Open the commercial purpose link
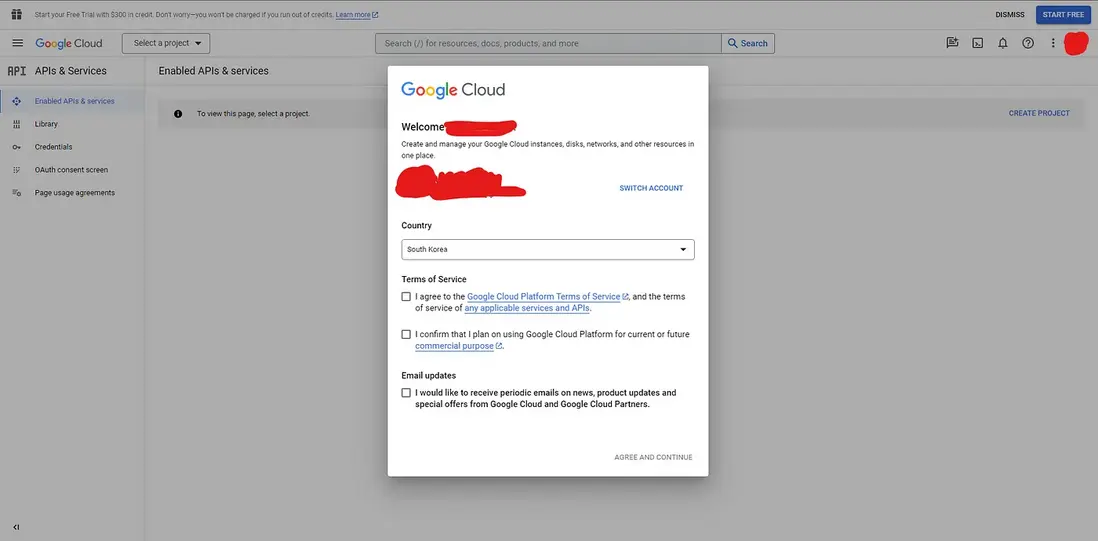The height and width of the screenshot is (541, 1098). [x=458, y=346]
